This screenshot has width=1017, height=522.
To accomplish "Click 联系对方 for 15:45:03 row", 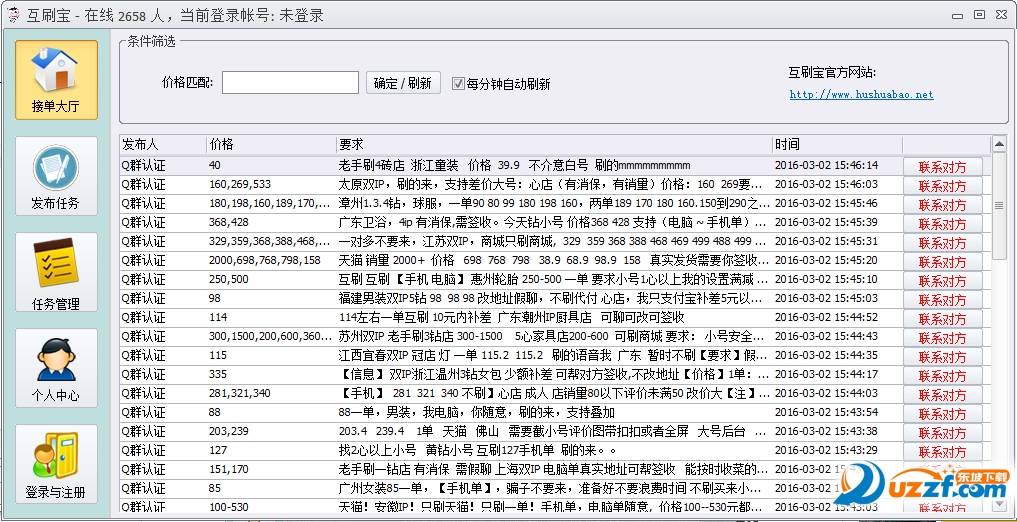I will (x=942, y=300).
